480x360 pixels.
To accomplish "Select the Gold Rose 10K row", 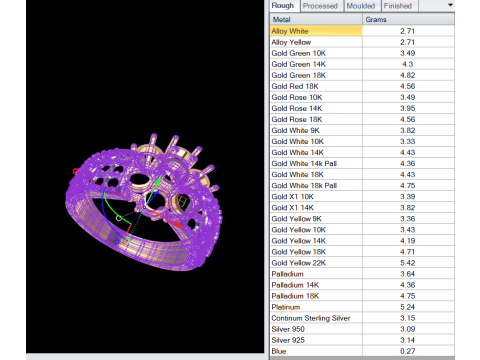I will [x=362, y=97].
